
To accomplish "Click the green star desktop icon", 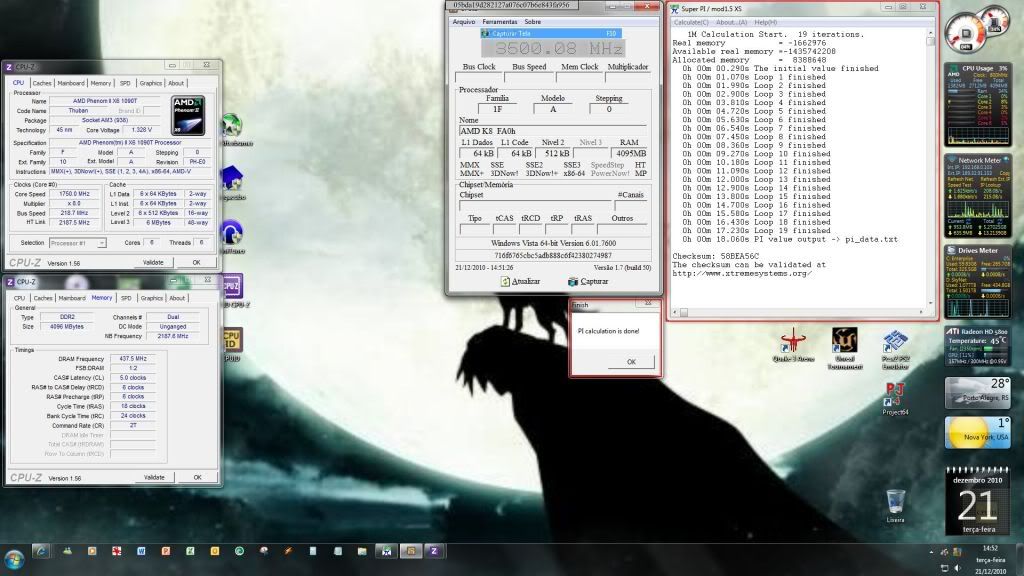I will (232, 127).
